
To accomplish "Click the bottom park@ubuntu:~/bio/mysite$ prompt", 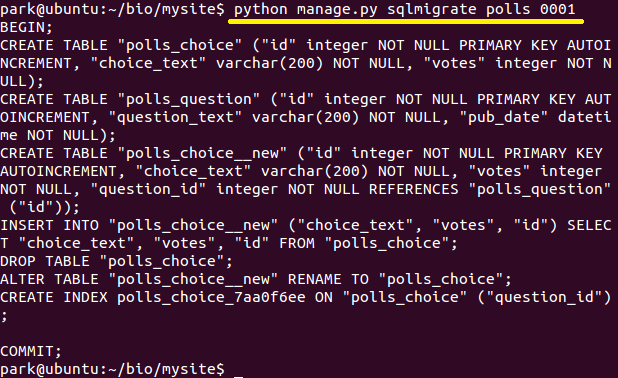I will pyautogui.click(x=112, y=370).
